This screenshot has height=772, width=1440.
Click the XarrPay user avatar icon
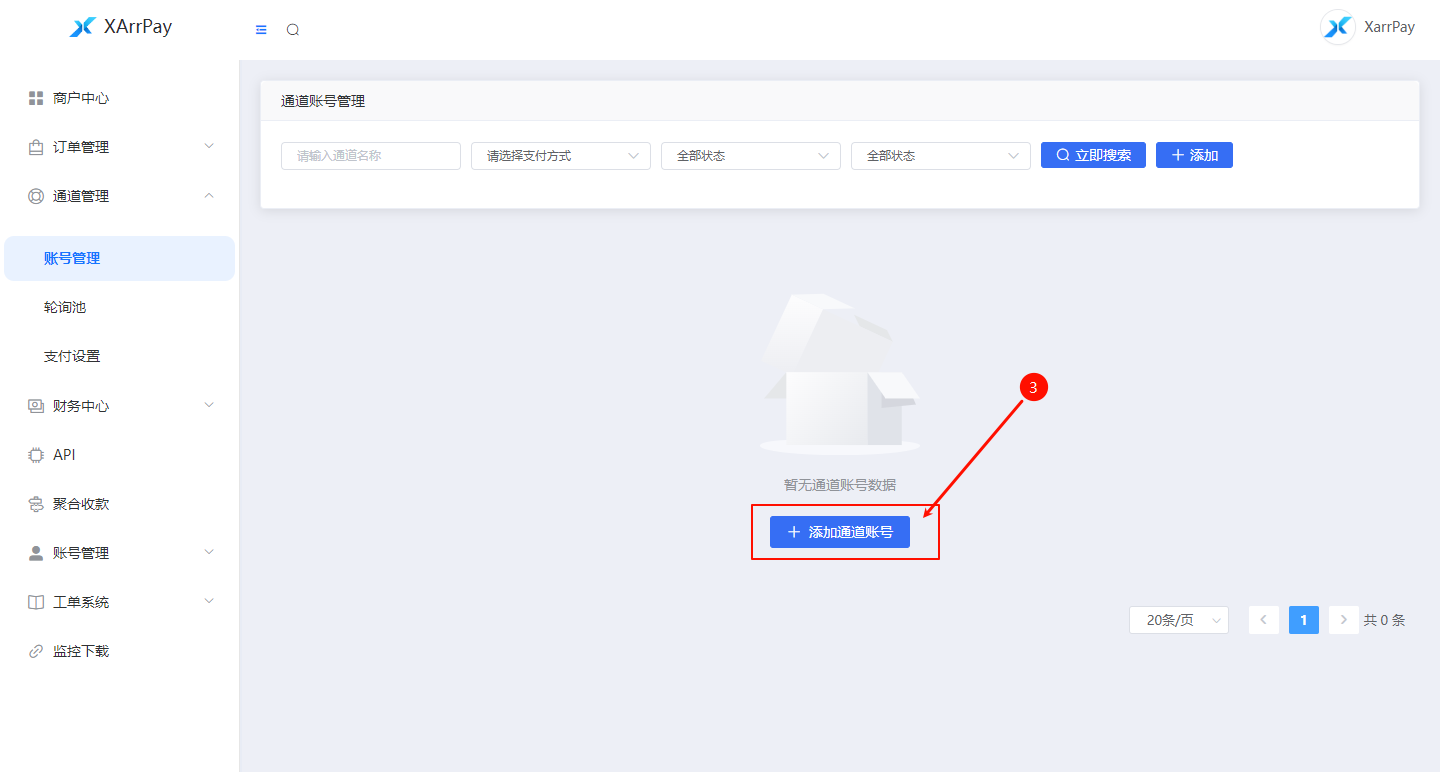point(1337,27)
